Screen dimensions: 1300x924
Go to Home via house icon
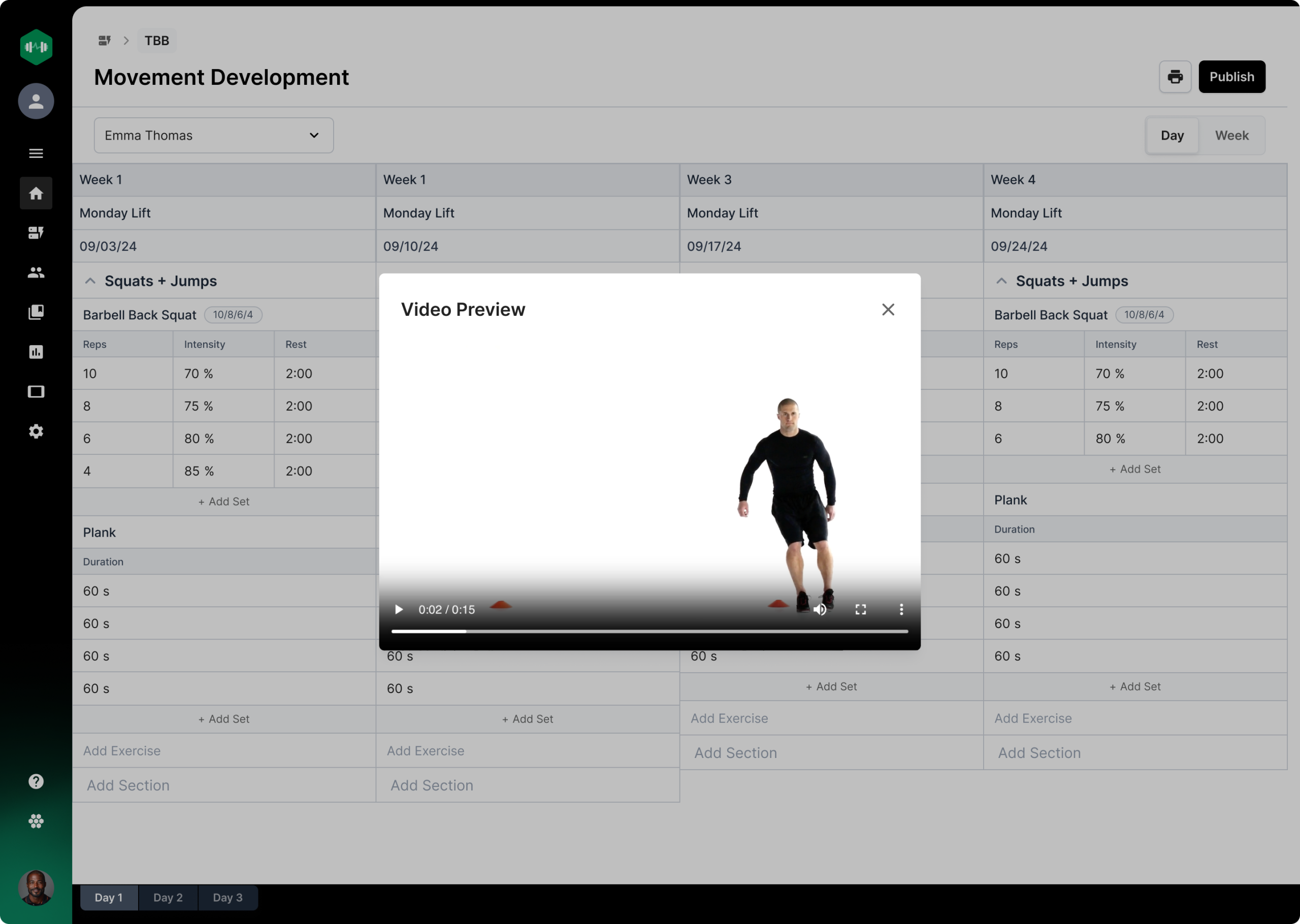[x=36, y=193]
